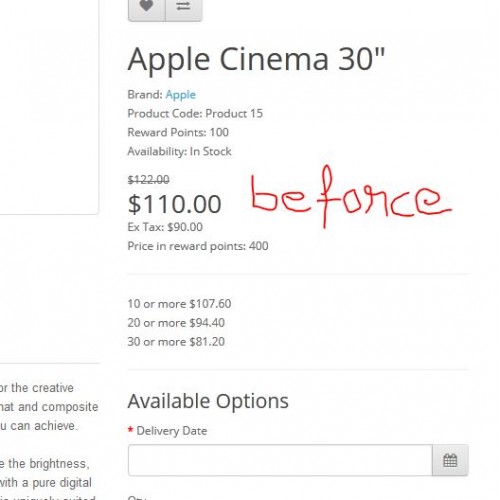Select the 10 or more $107.60 discount line

pyautogui.click(x=179, y=304)
